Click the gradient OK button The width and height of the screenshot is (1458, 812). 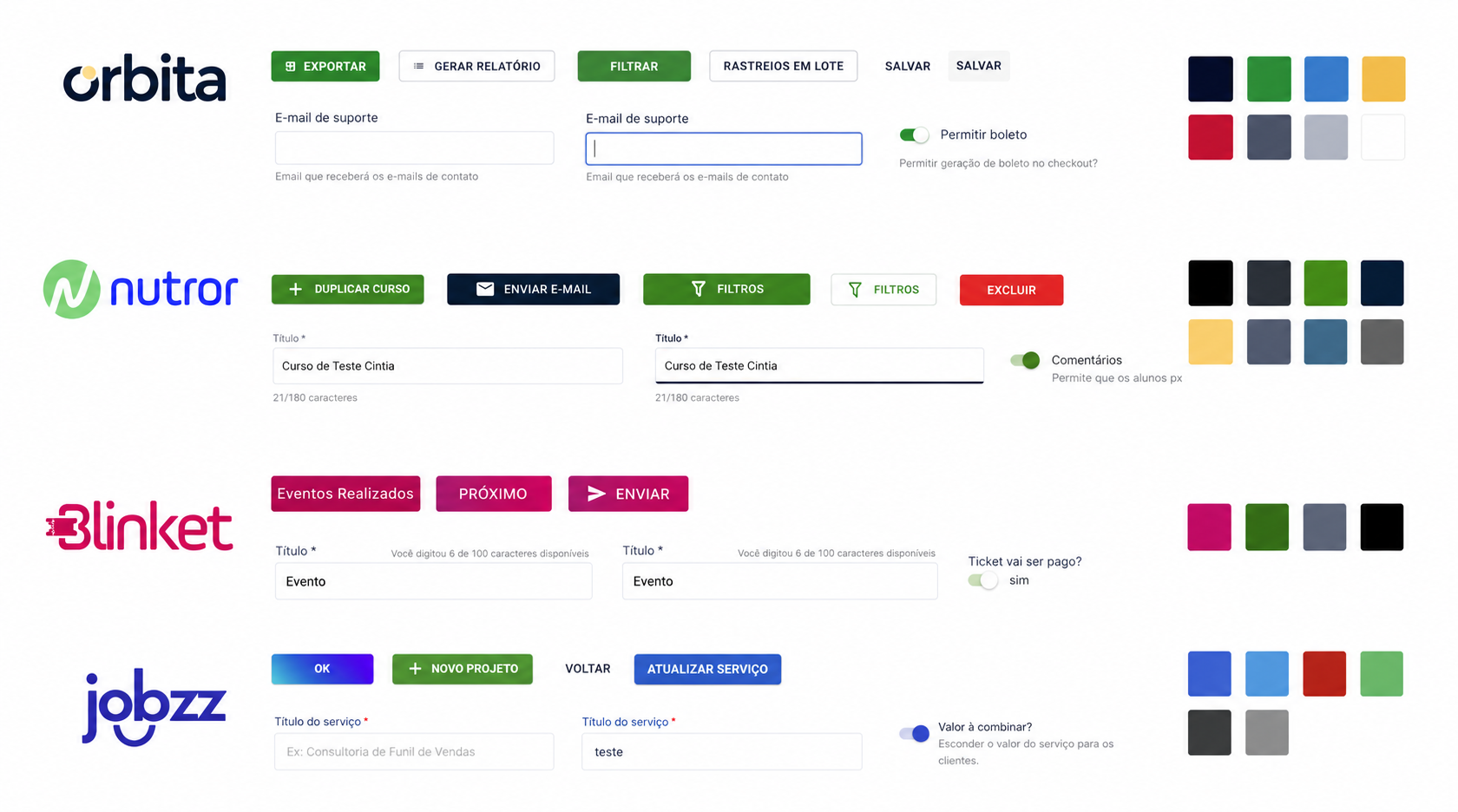[322, 669]
